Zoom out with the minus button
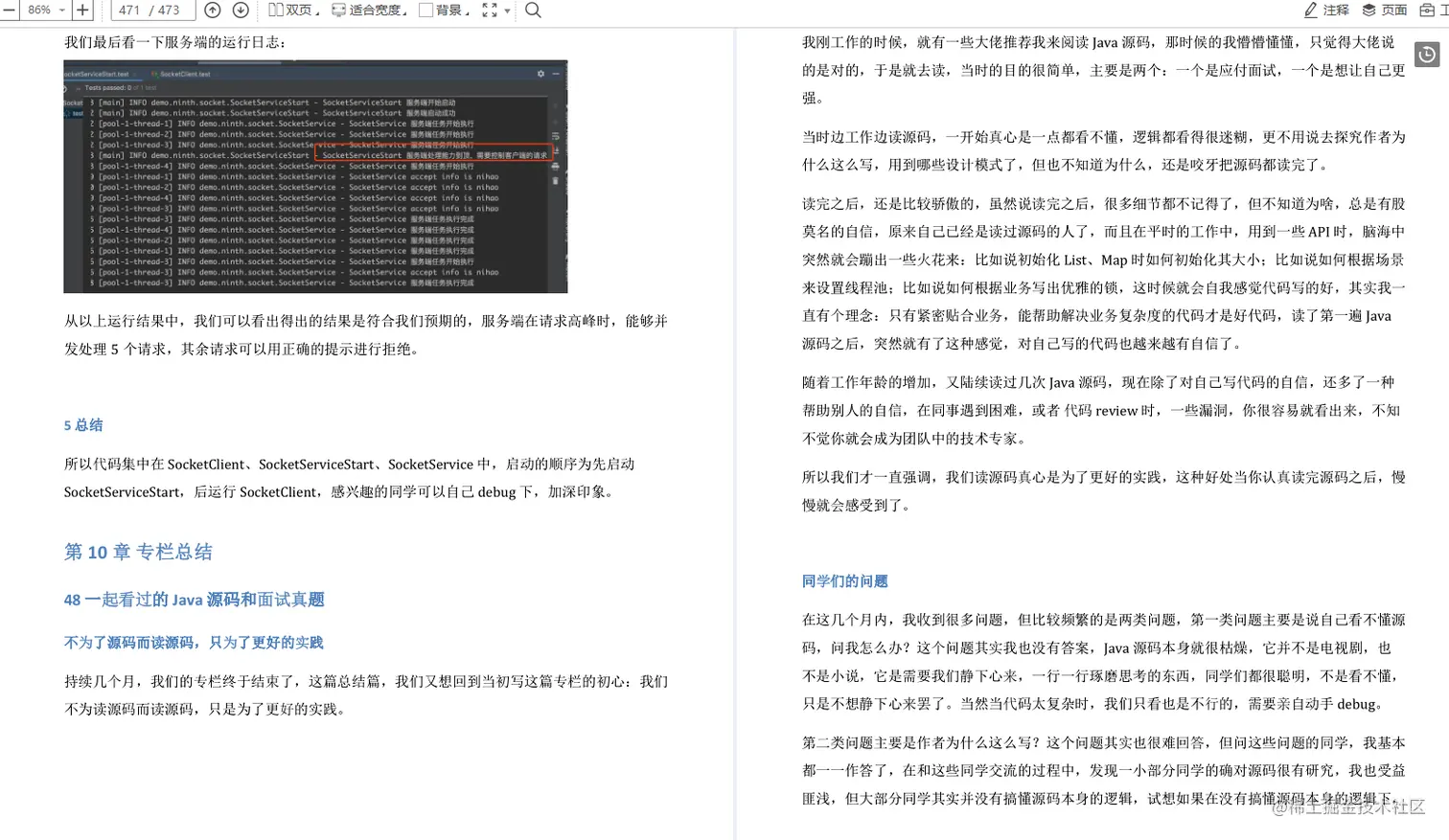Screen dimensions: 1449x840 coord(8,10)
